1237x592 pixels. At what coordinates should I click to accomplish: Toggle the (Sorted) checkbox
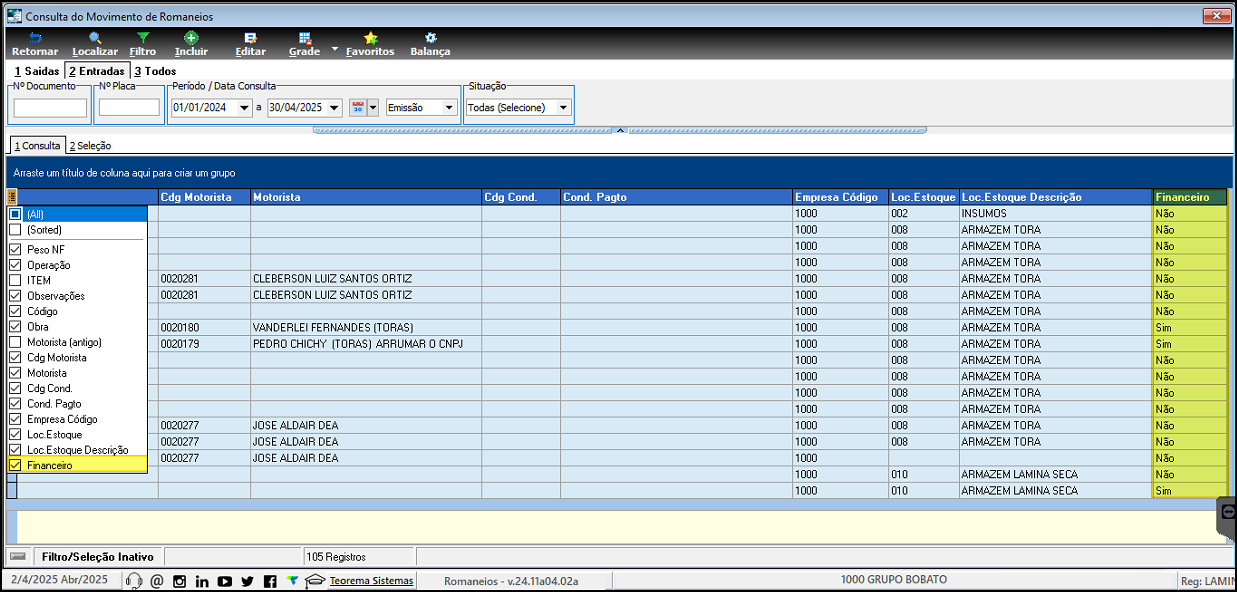click(15, 230)
